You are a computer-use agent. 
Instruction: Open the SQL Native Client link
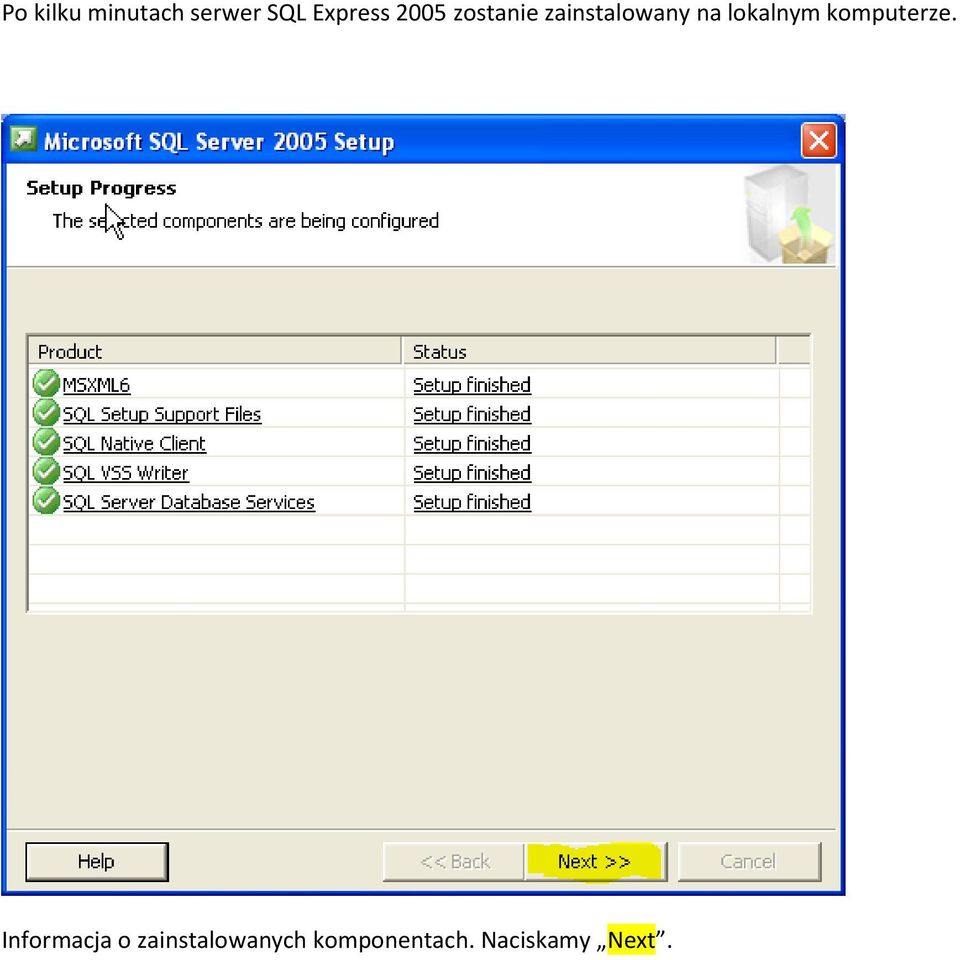click(x=134, y=443)
